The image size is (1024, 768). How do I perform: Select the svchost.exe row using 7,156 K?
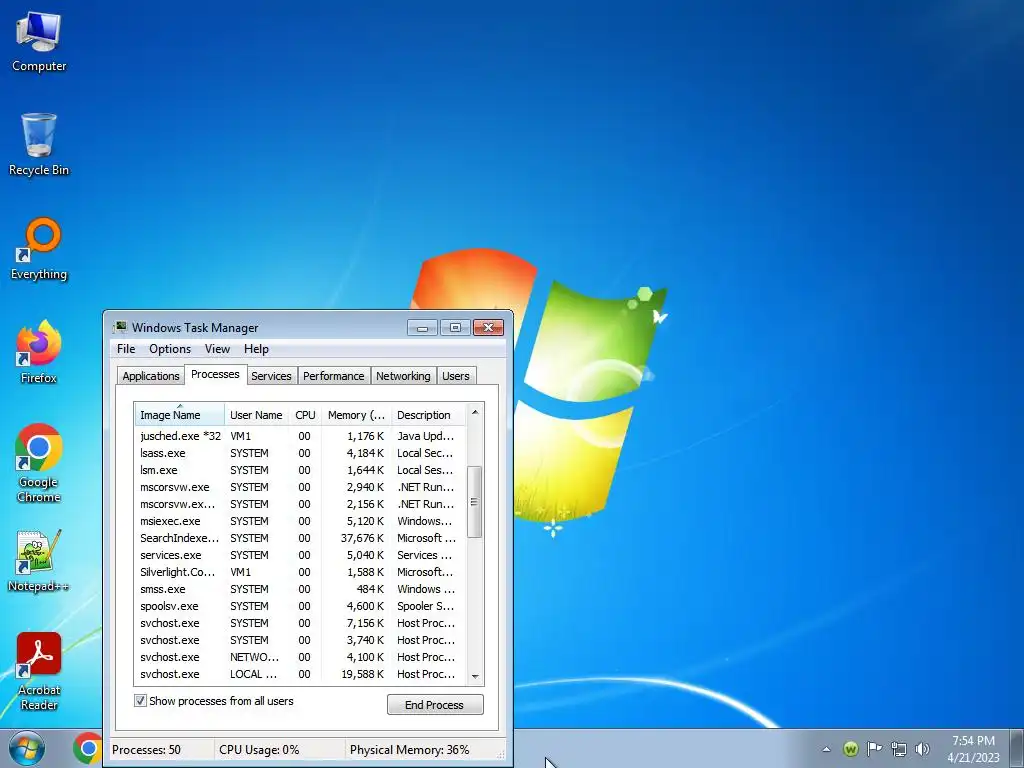coord(300,622)
